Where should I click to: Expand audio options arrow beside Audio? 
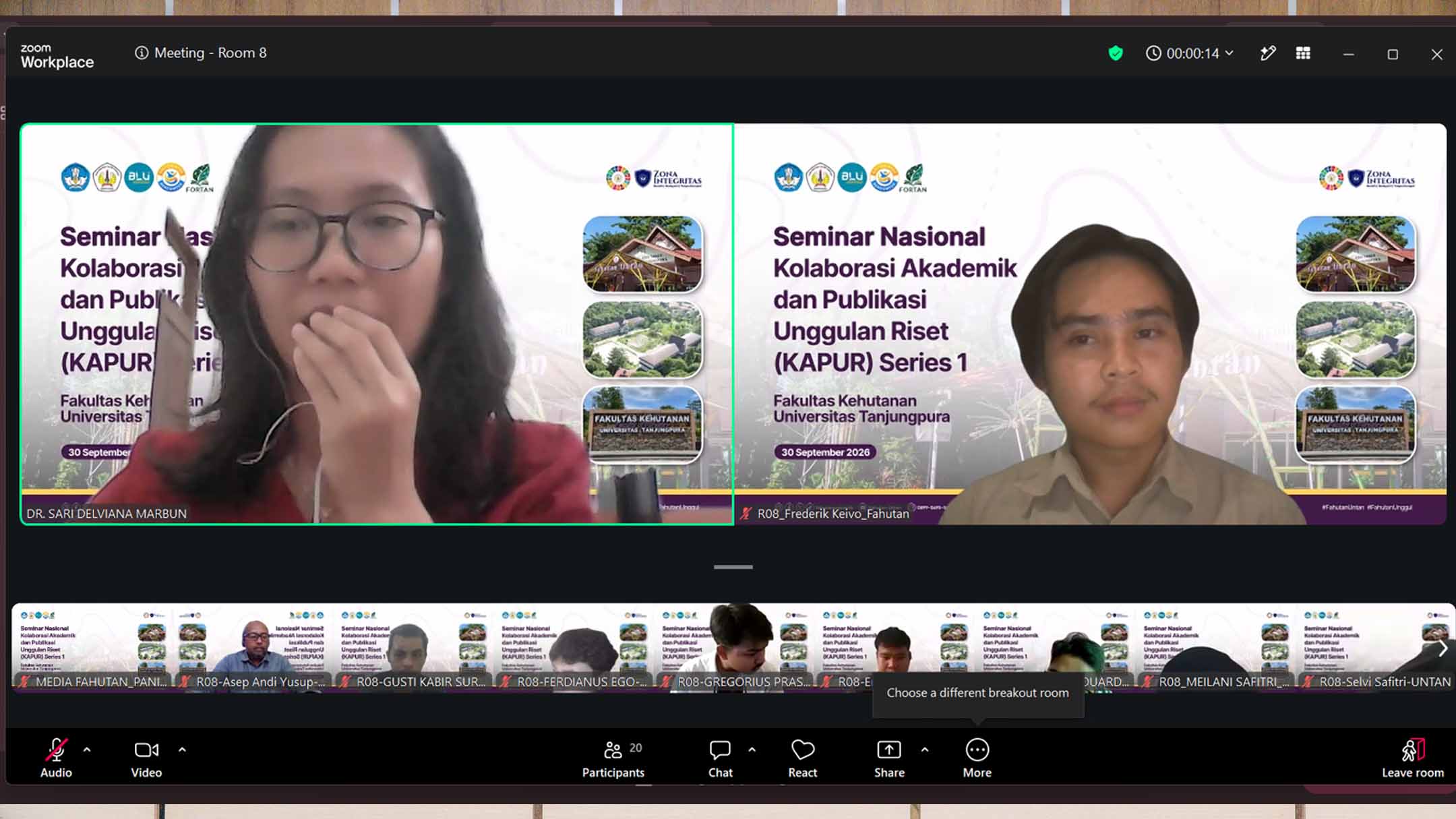(x=87, y=750)
